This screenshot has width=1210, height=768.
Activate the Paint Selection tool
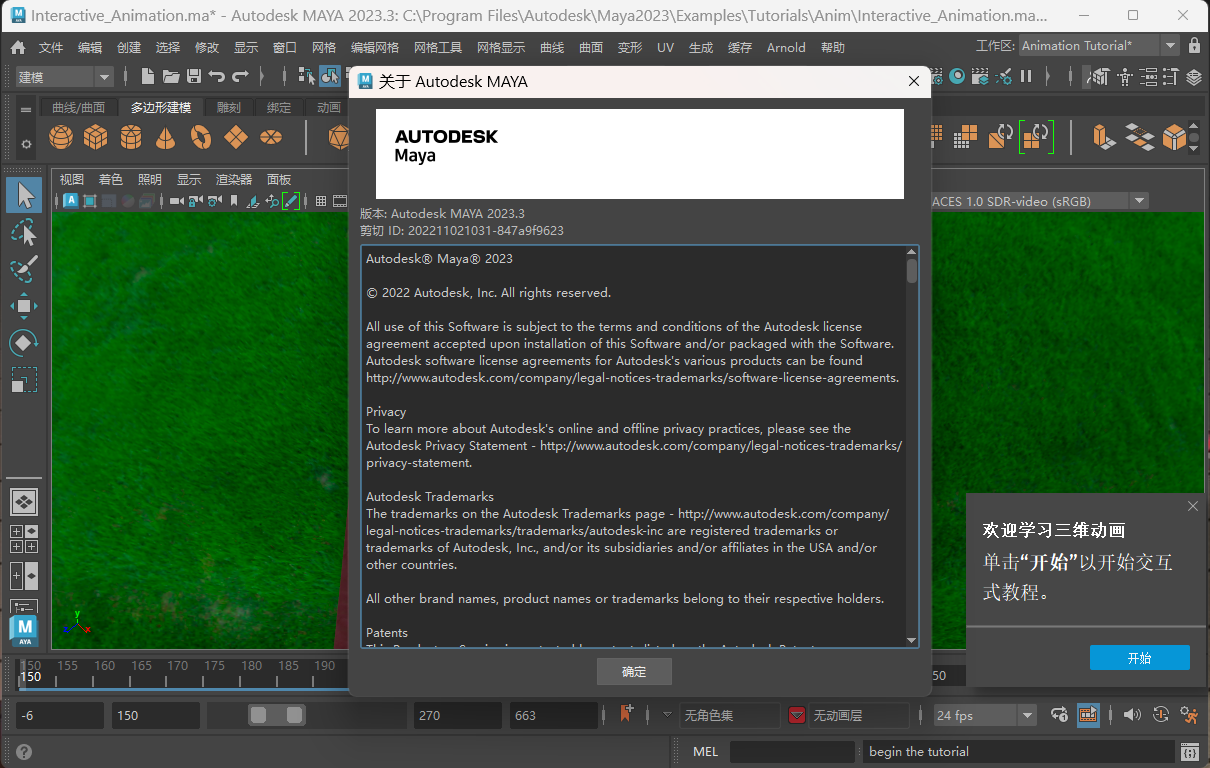coord(24,269)
